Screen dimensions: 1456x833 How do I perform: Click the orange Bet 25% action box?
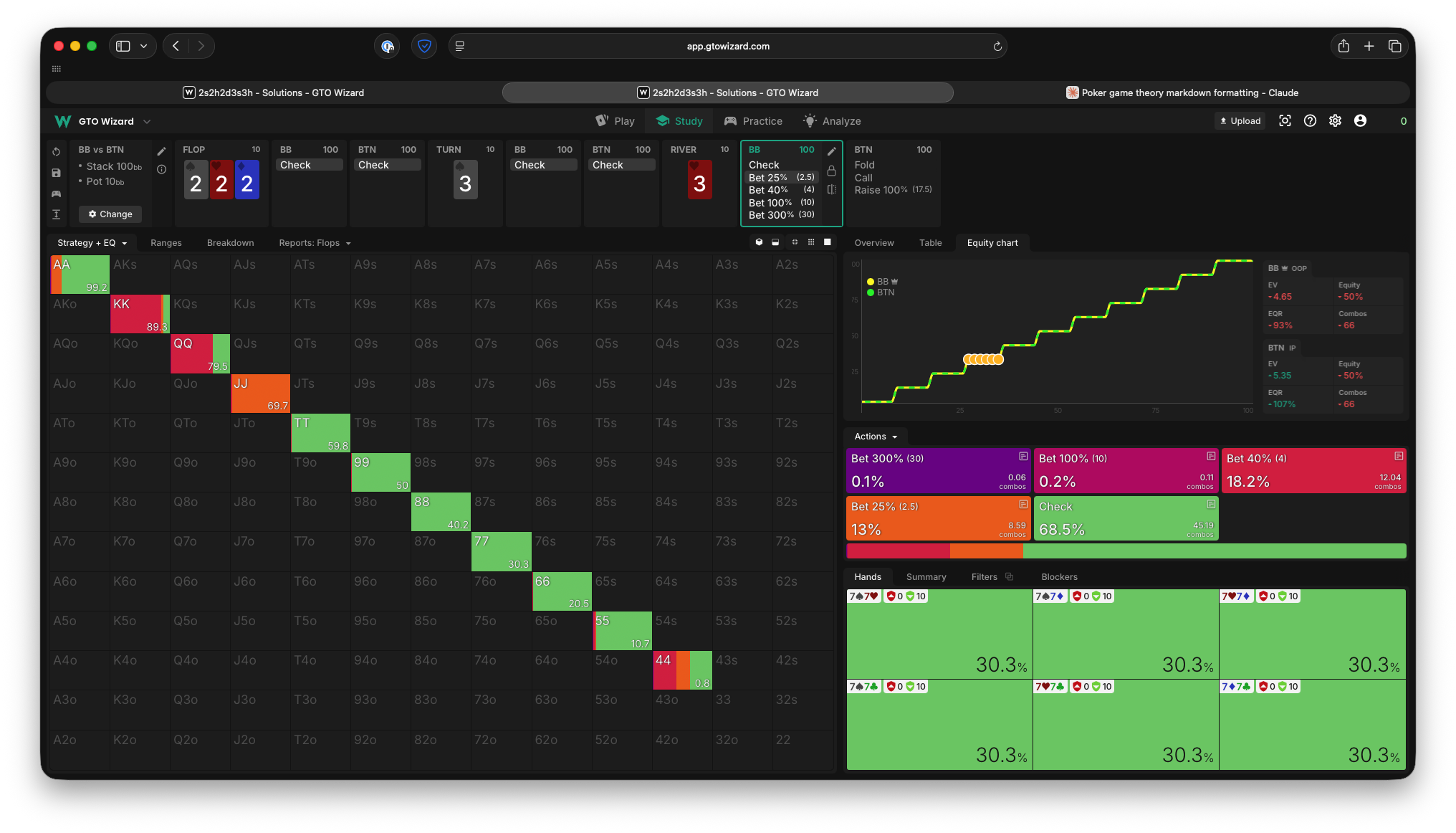tap(938, 518)
